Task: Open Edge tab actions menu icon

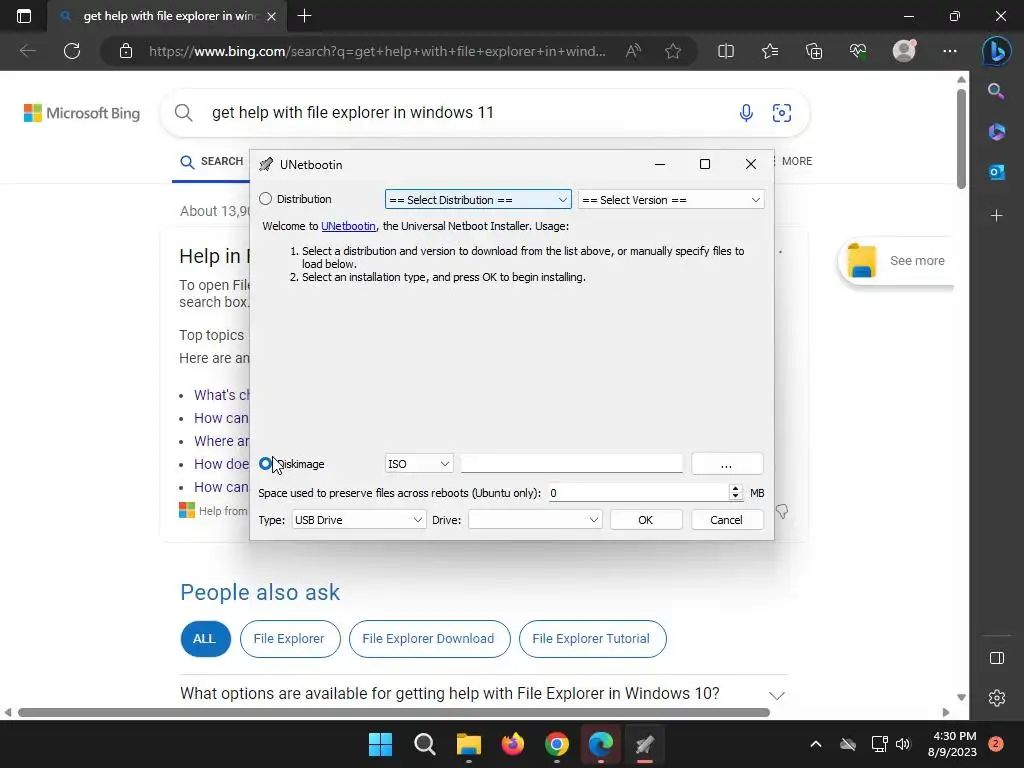Action: (x=24, y=16)
